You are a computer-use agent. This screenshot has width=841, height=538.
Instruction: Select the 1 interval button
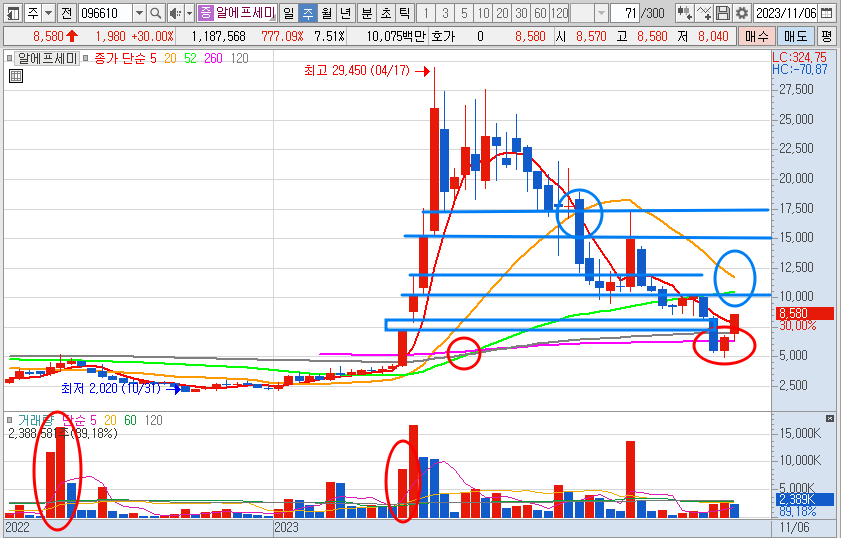[426, 13]
